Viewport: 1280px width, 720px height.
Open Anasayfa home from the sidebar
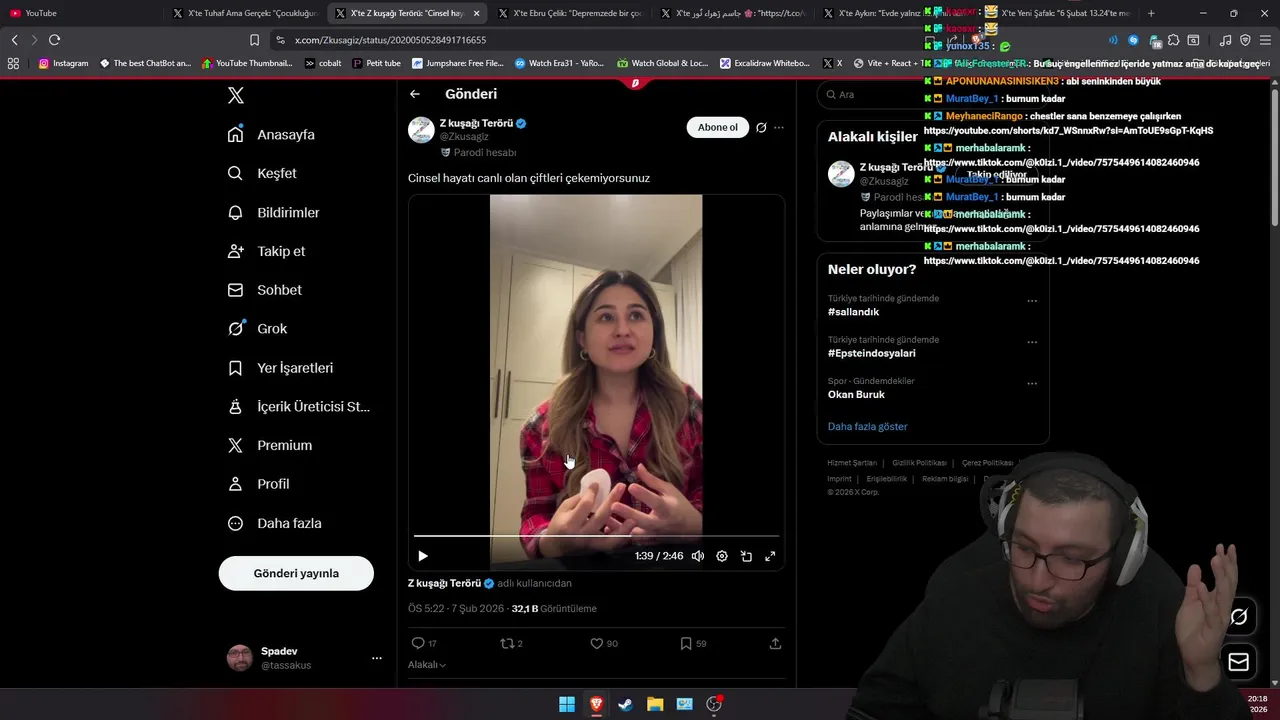point(271,135)
